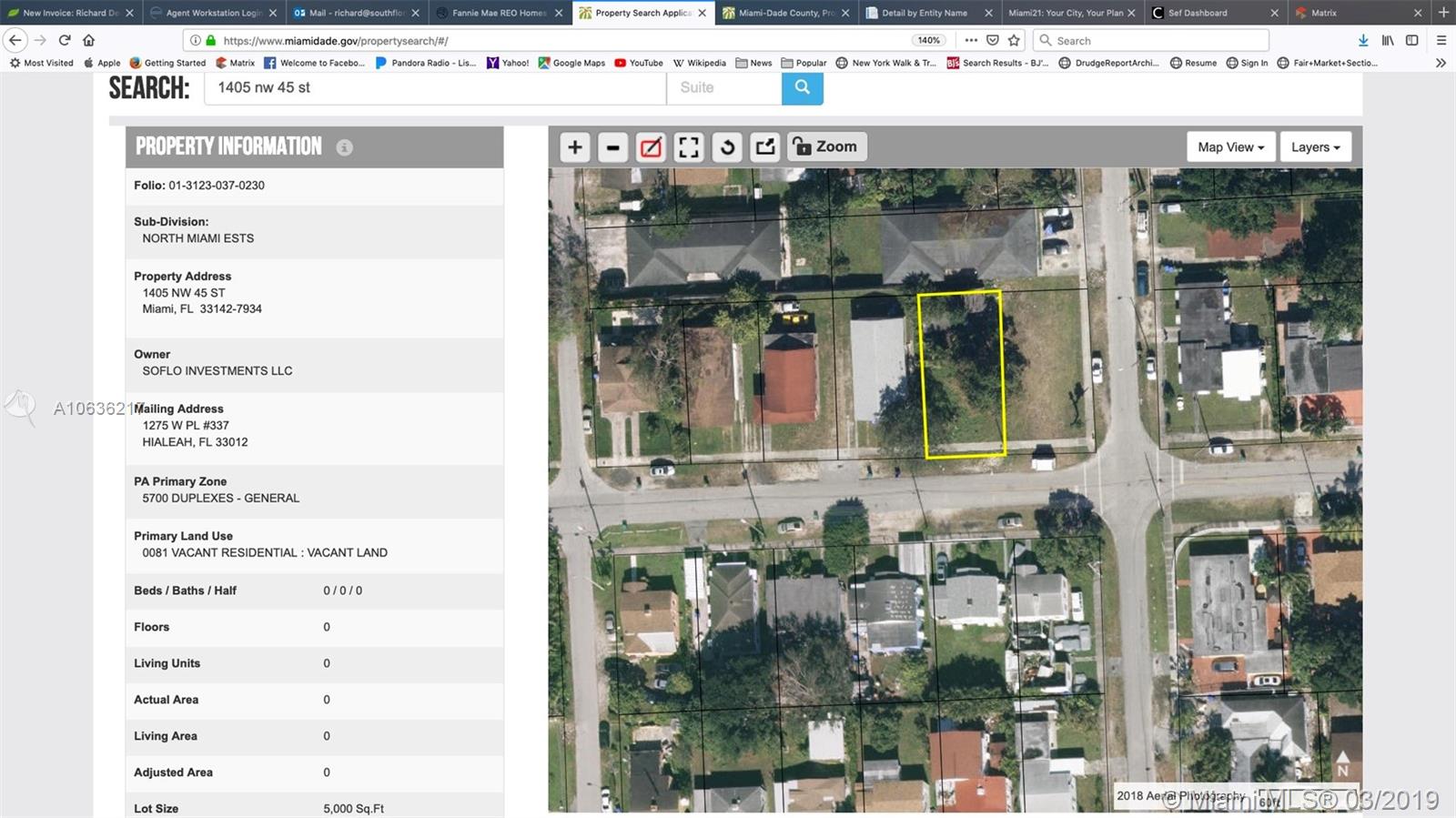Viewport: 1456px width, 818px height.
Task: Open the Wikipedia bookmark
Action: click(699, 63)
